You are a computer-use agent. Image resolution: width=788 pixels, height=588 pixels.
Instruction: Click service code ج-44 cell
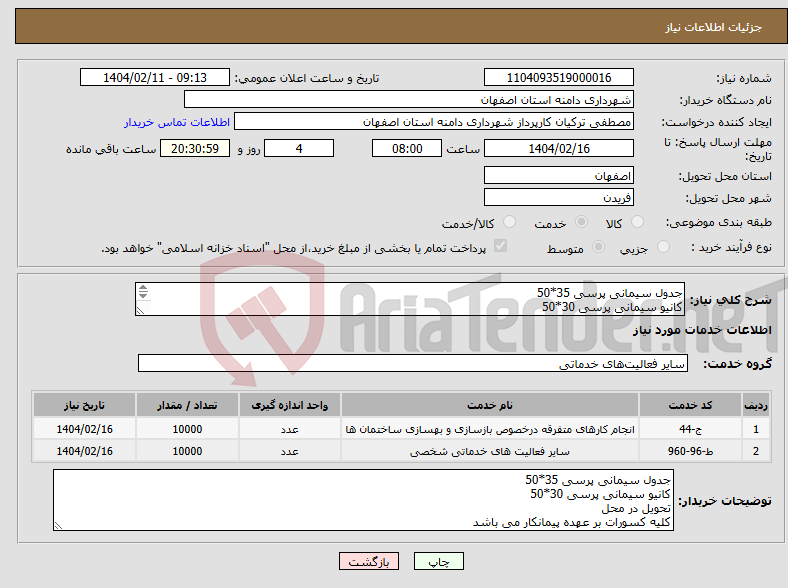[x=691, y=429]
